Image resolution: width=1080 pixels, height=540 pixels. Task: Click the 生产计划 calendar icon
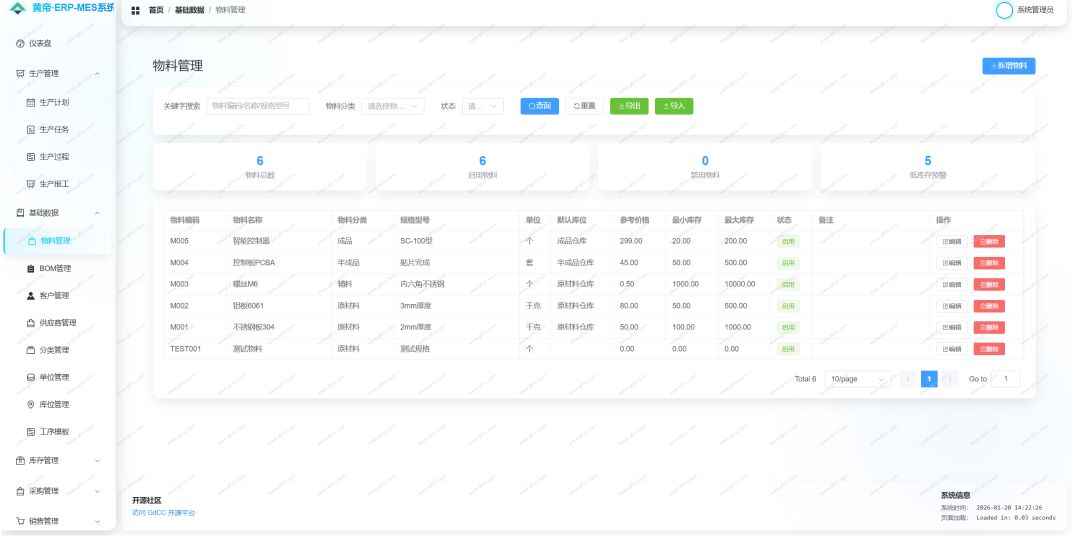click(x=30, y=103)
